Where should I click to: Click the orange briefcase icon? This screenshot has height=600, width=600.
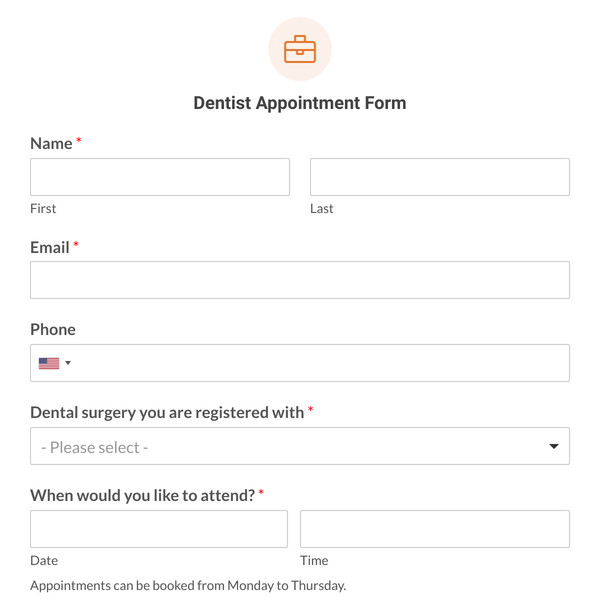300,49
